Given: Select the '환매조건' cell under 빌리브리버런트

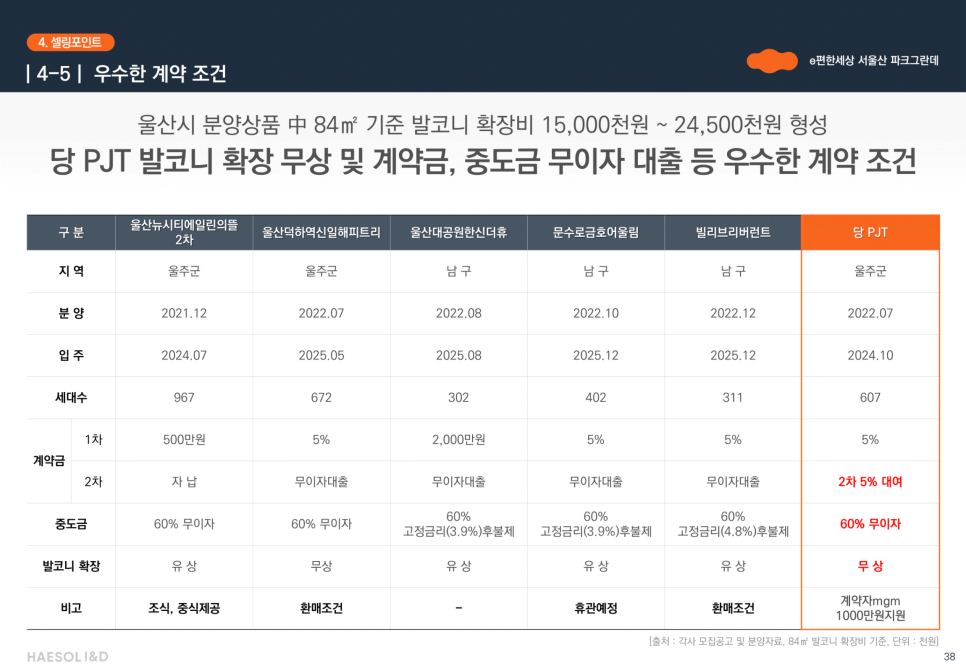Looking at the screenshot, I should (733, 609).
